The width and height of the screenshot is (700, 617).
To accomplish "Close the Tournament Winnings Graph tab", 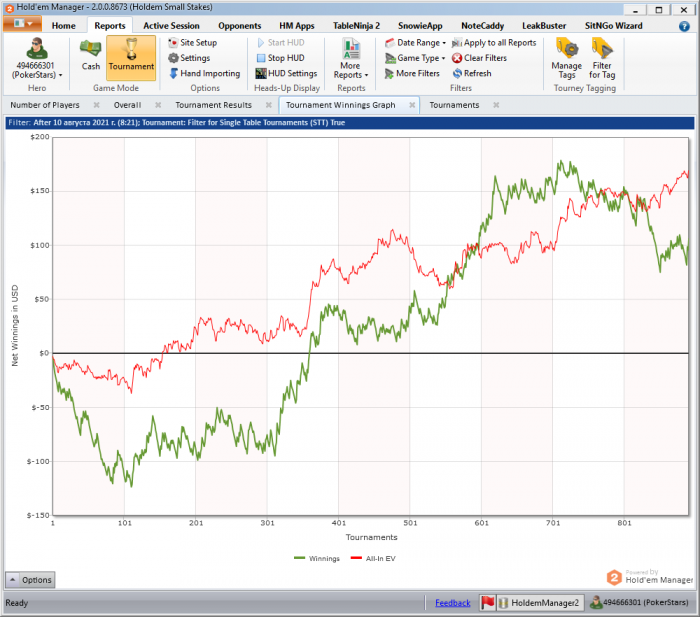I will tap(412, 105).
